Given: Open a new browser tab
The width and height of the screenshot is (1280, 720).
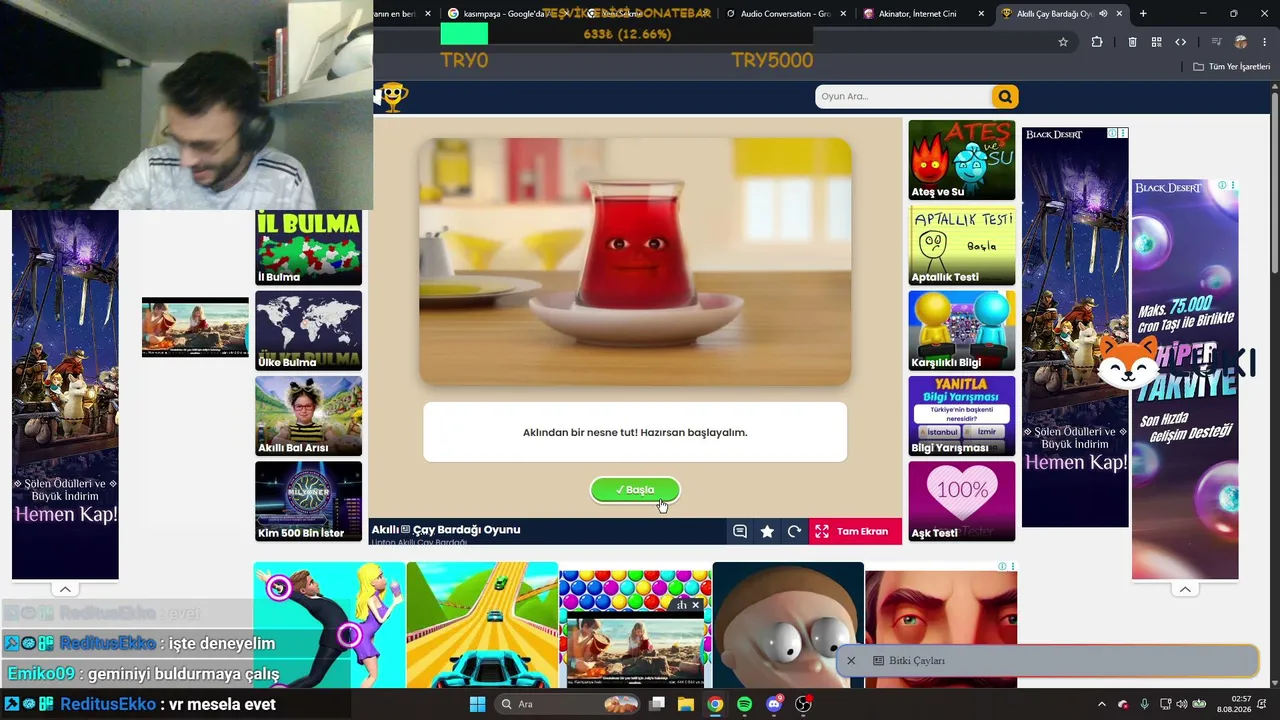Looking at the screenshot, I should point(1143,14).
